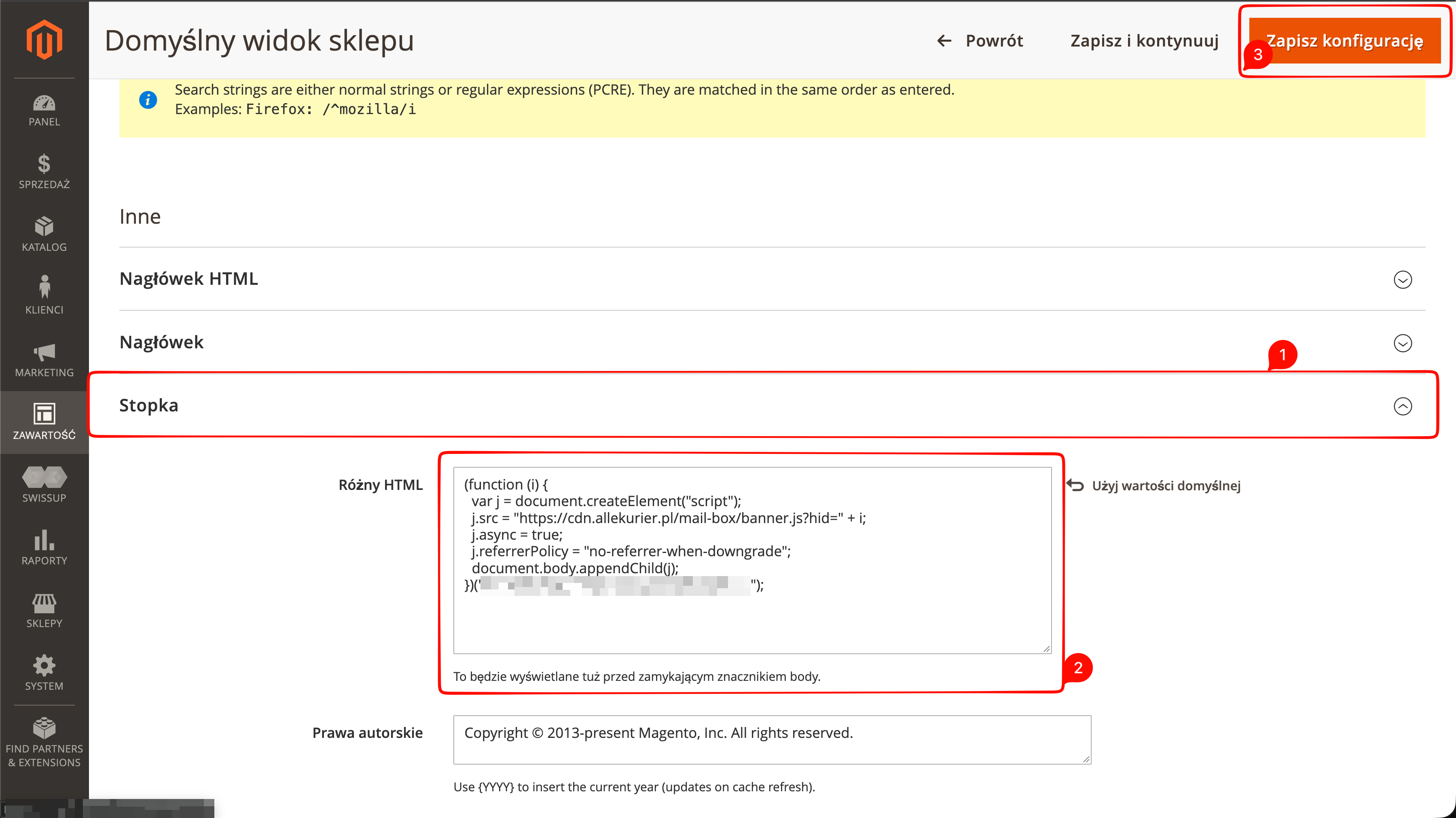Open the System menu
Image resolution: width=1456 pixels, height=818 pixels.
tap(44, 673)
